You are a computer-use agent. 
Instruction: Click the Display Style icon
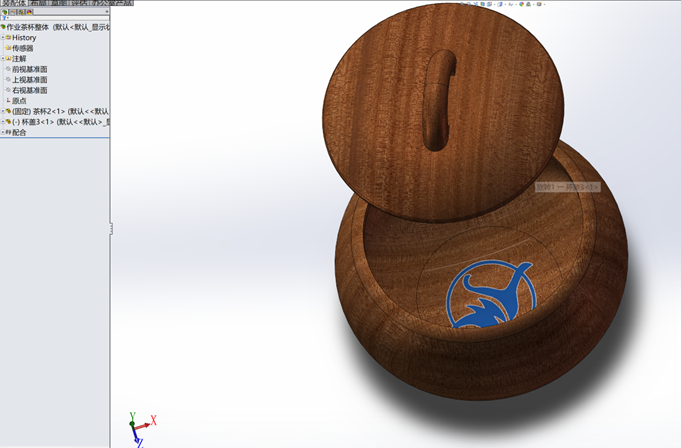pos(500,4)
